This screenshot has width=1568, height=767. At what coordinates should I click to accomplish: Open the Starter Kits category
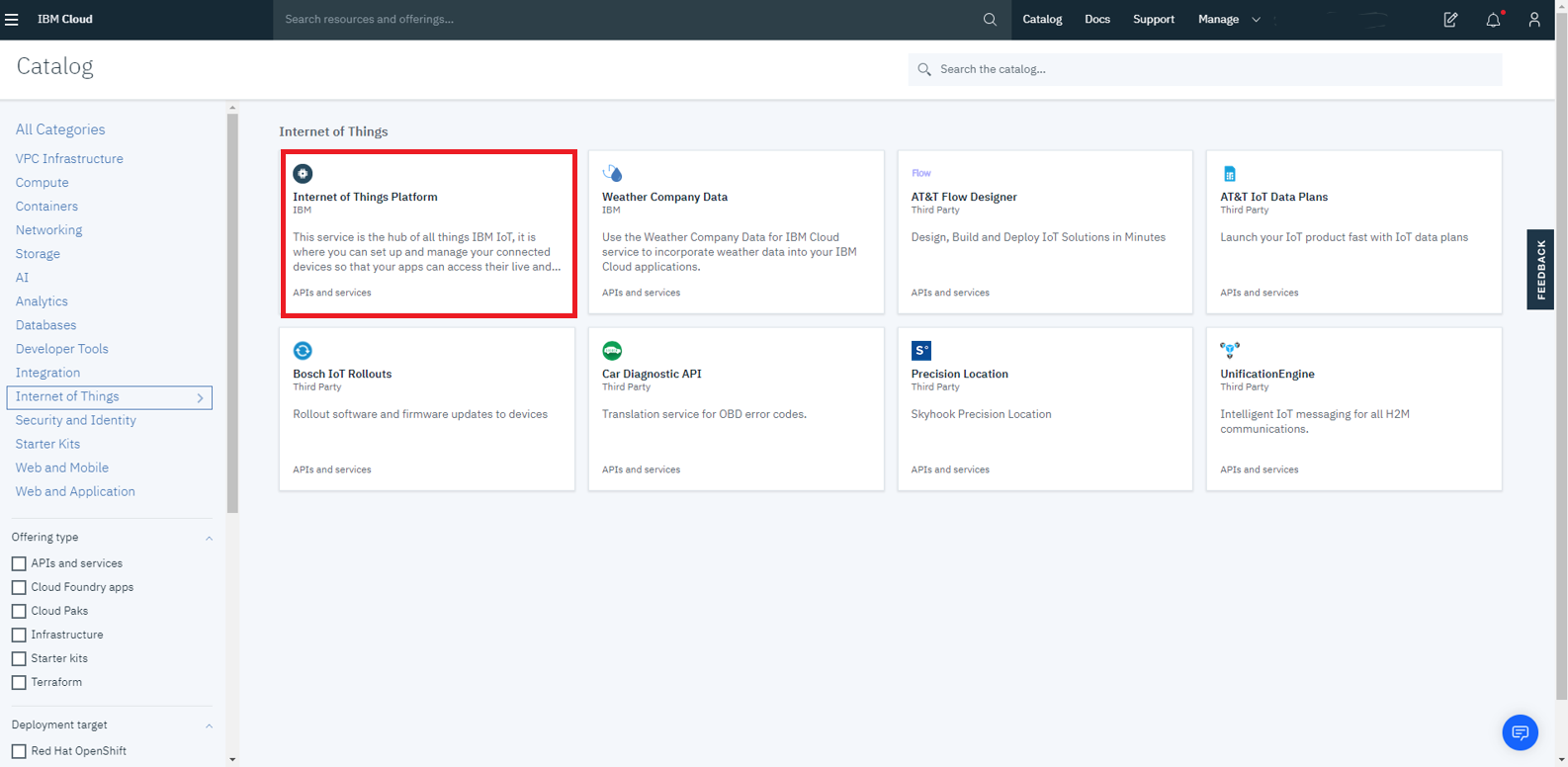coord(47,444)
